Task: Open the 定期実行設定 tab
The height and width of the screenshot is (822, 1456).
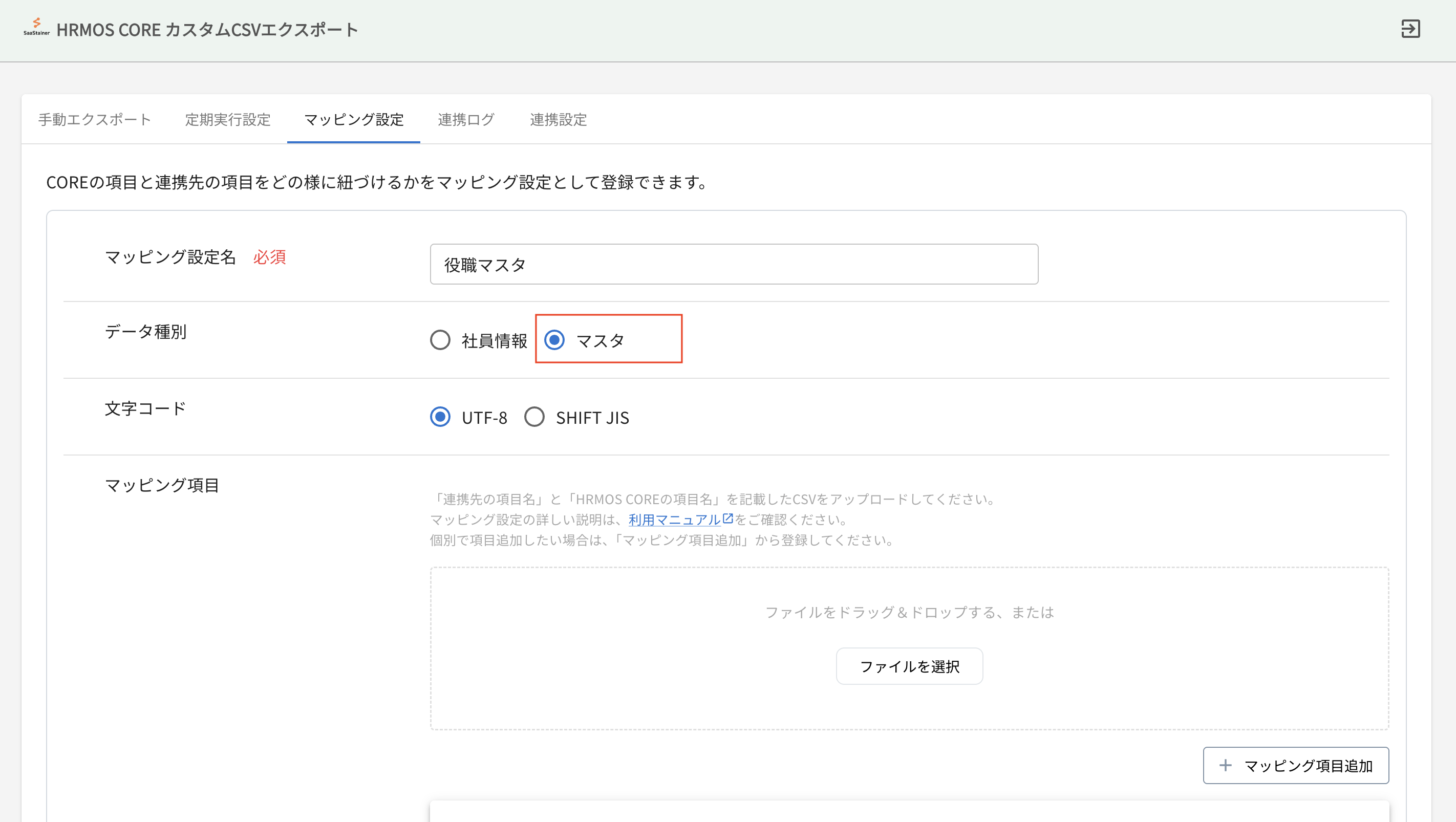Action: [228, 120]
